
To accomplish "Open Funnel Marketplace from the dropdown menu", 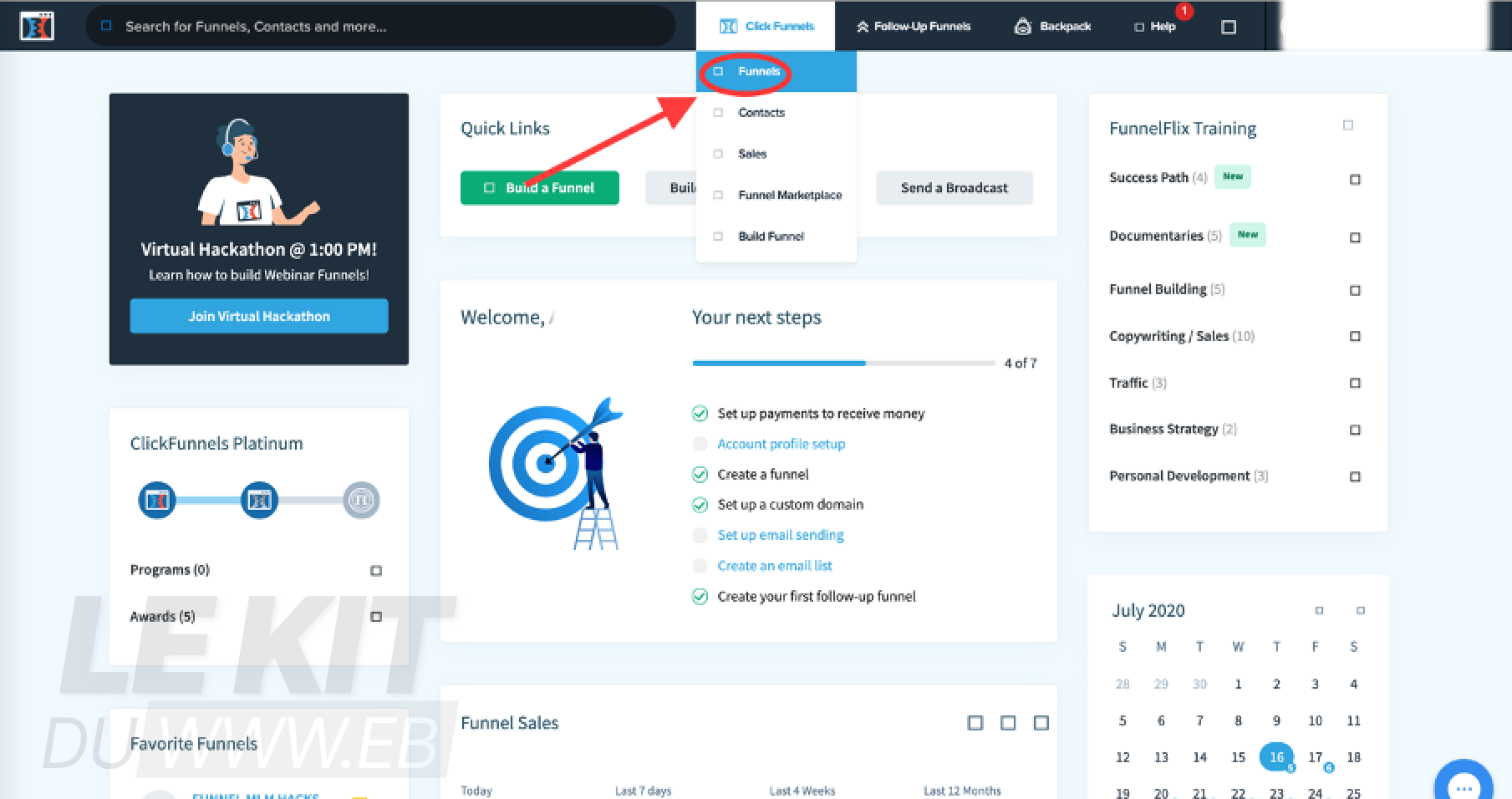I will [x=788, y=195].
